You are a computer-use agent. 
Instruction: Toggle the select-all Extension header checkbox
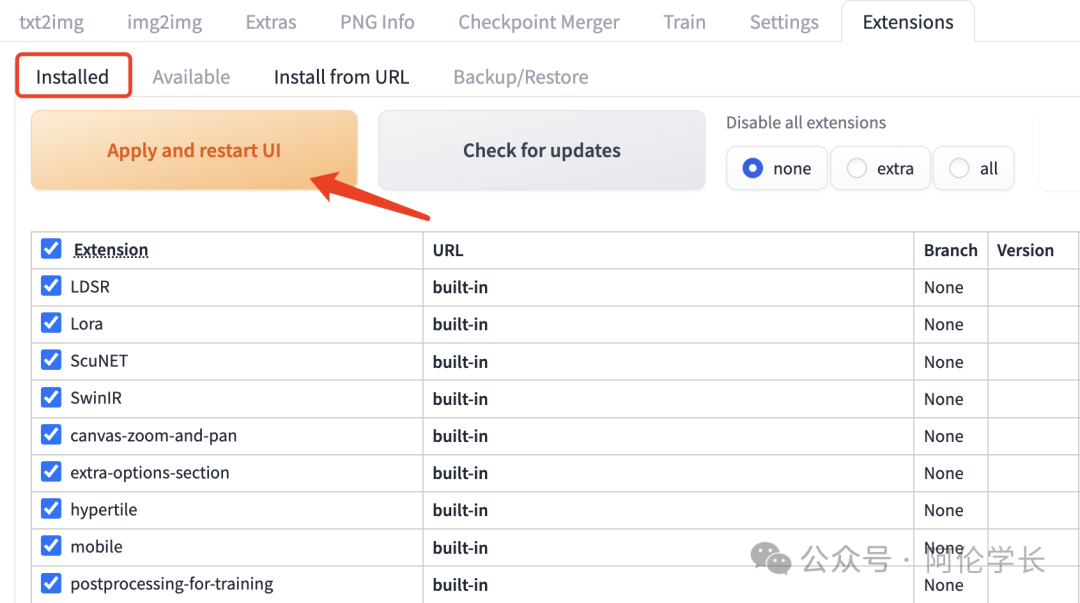[x=51, y=249]
